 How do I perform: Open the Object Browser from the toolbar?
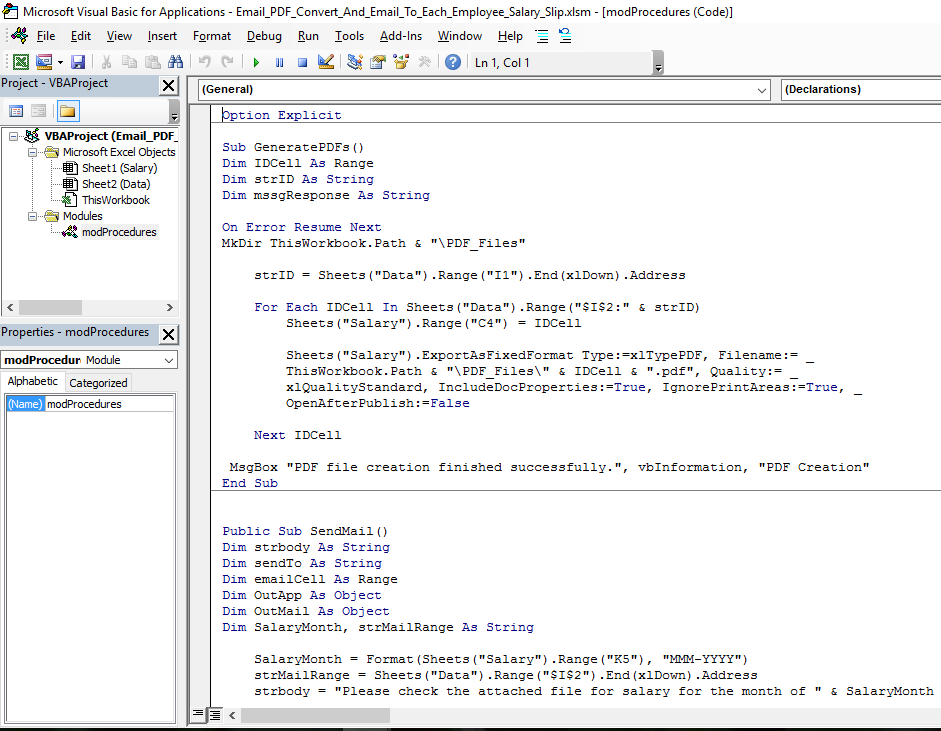click(401, 62)
